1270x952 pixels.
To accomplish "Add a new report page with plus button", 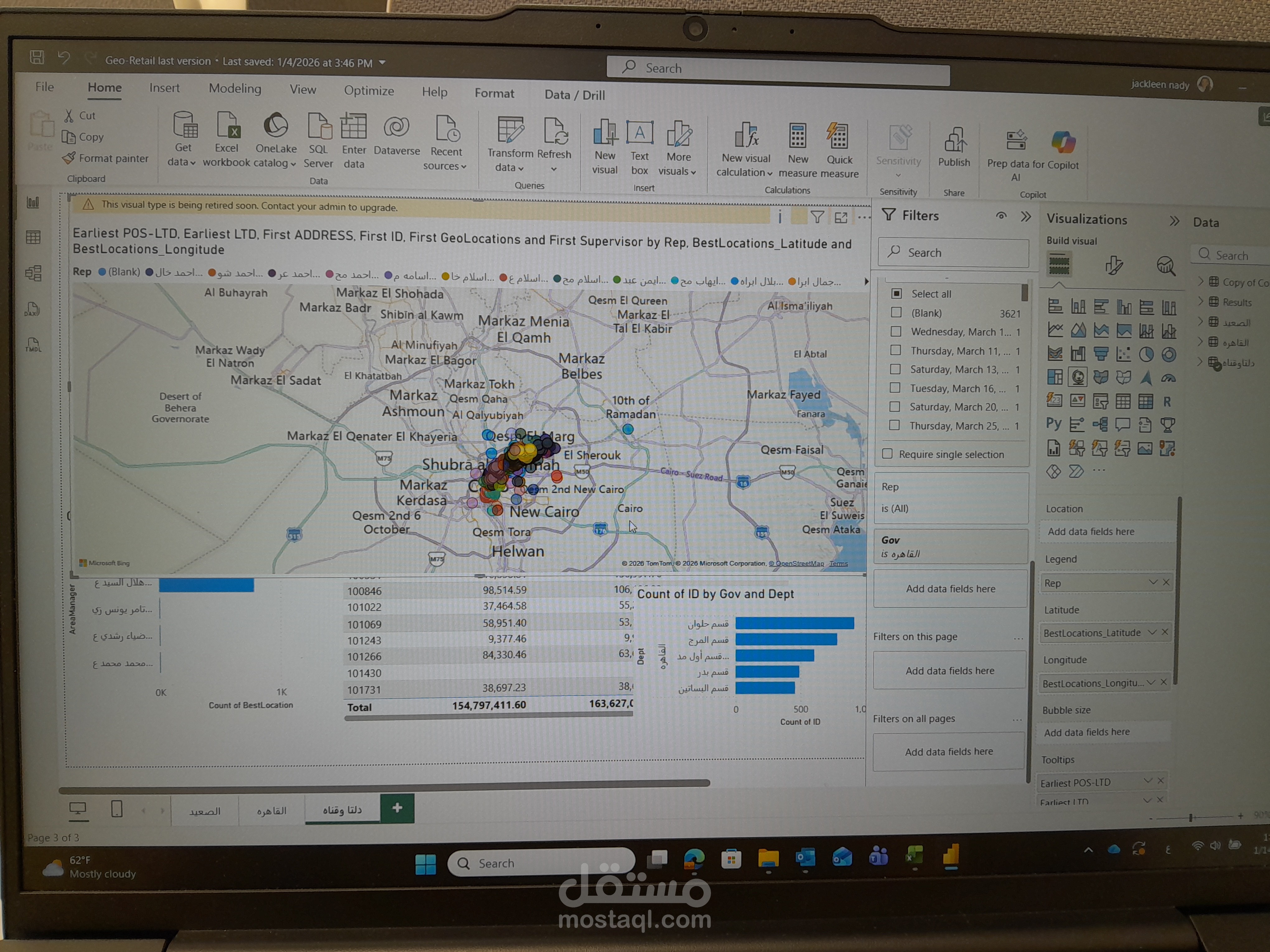I will pyautogui.click(x=397, y=808).
